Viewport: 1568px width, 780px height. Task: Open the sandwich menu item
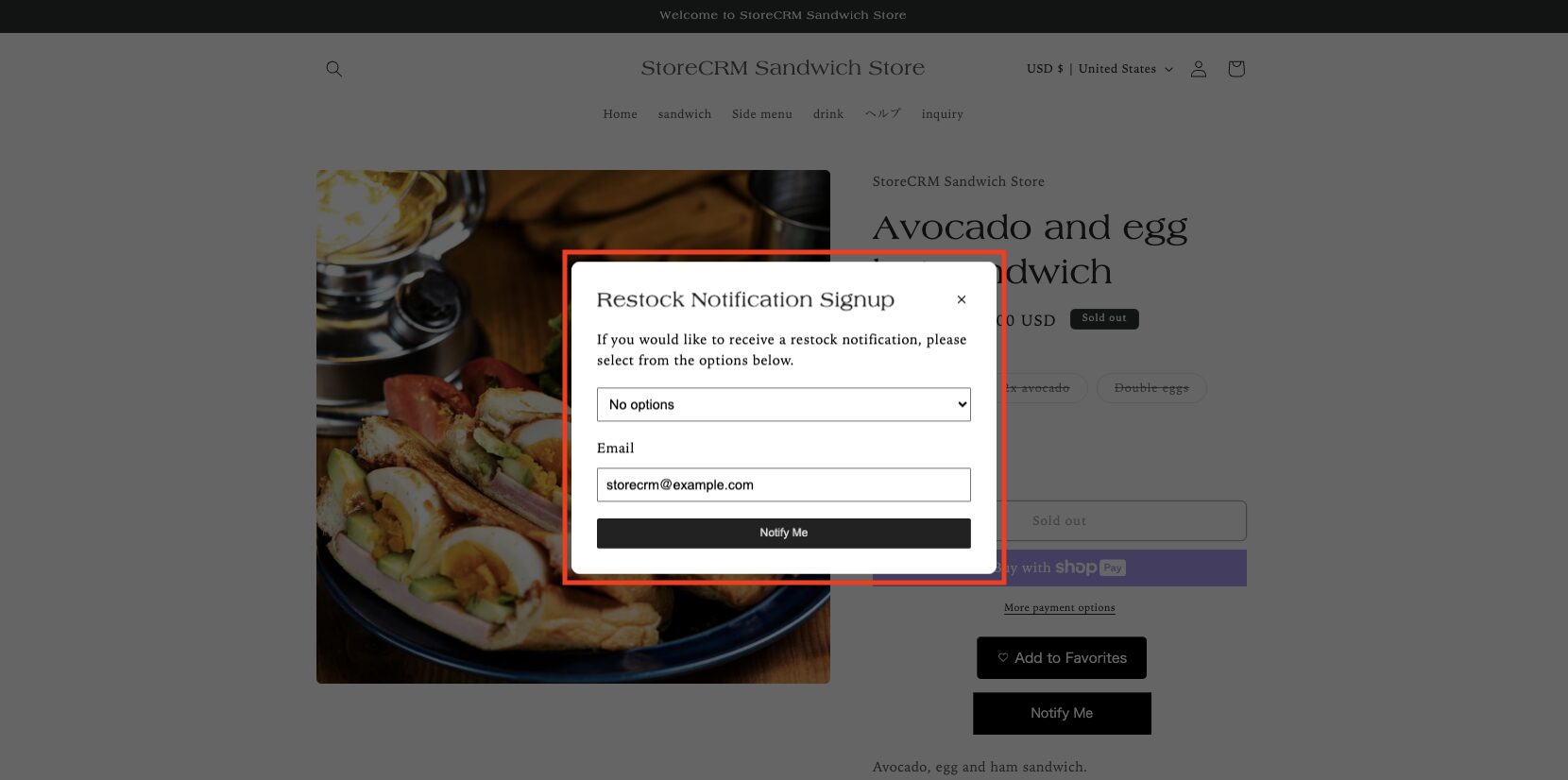(x=684, y=114)
